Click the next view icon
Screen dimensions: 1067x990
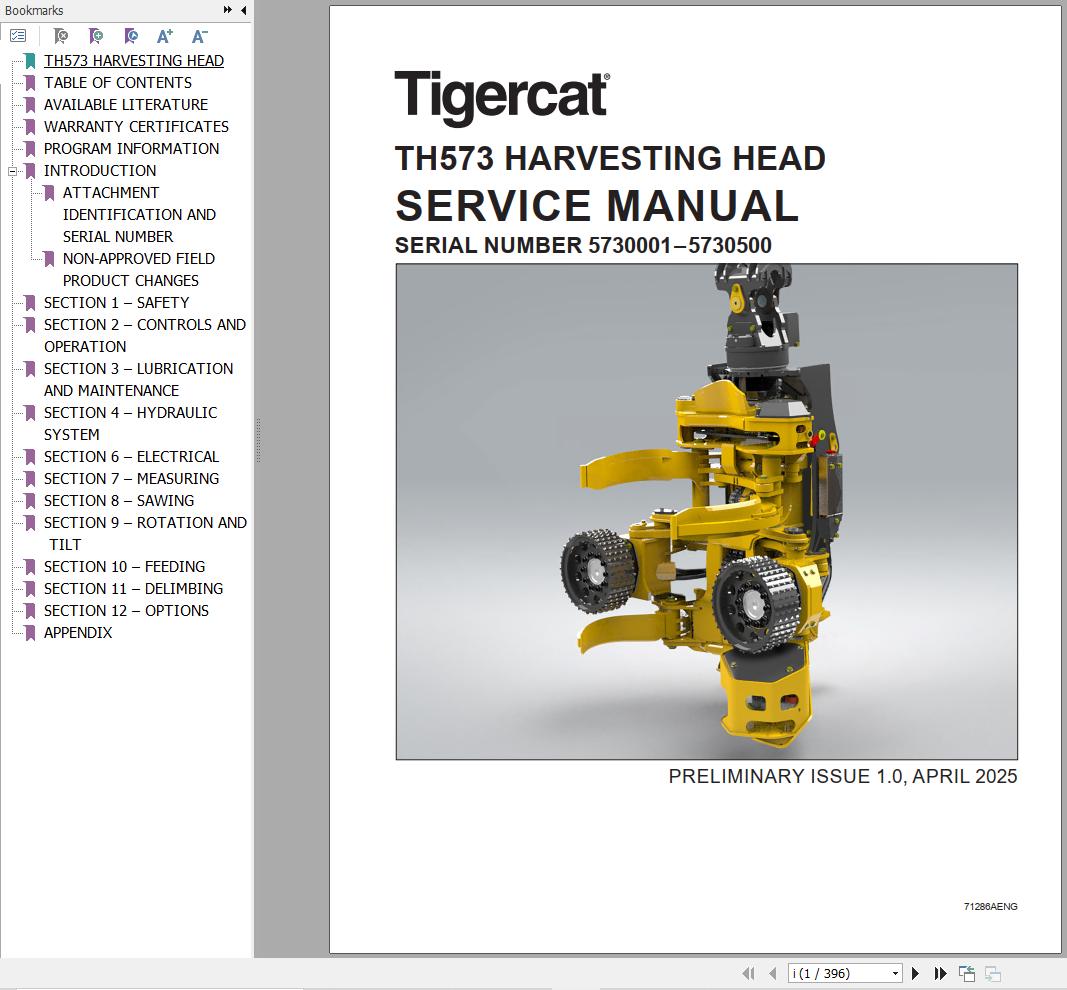pos(993,972)
